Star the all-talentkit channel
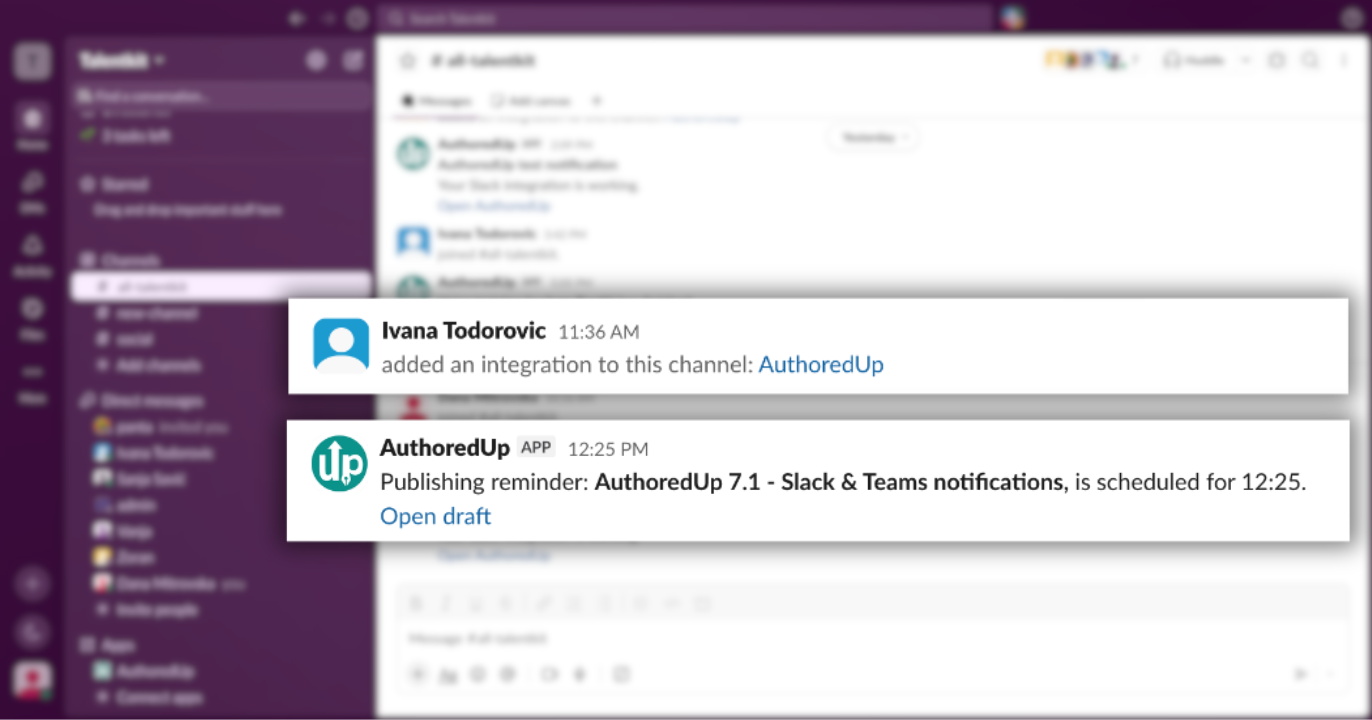Image resolution: width=1372 pixels, height=720 pixels. pyautogui.click(x=407, y=61)
